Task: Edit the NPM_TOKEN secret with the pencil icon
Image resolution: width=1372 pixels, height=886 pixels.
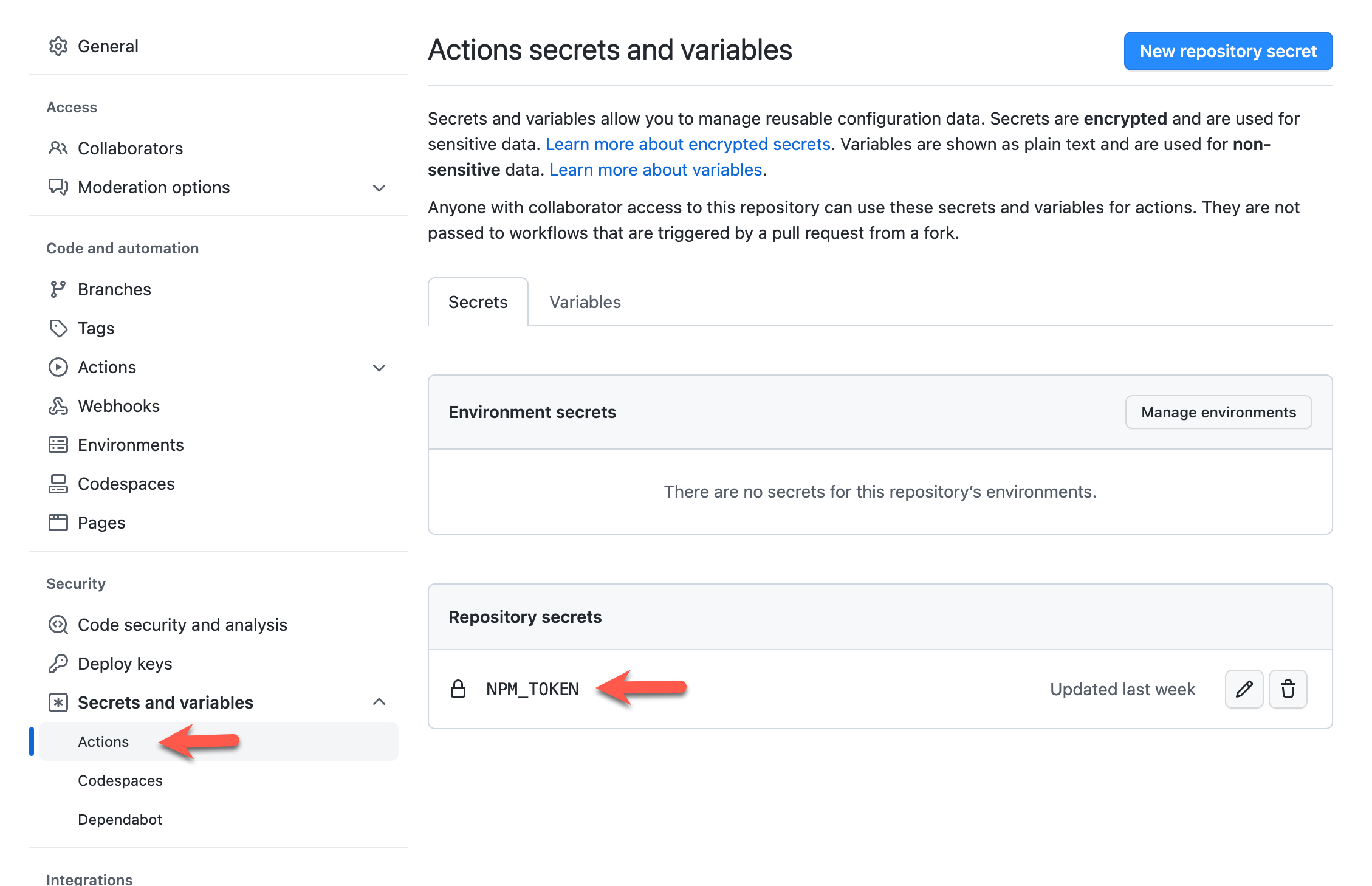Action: pyautogui.click(x=1244, y=689)
